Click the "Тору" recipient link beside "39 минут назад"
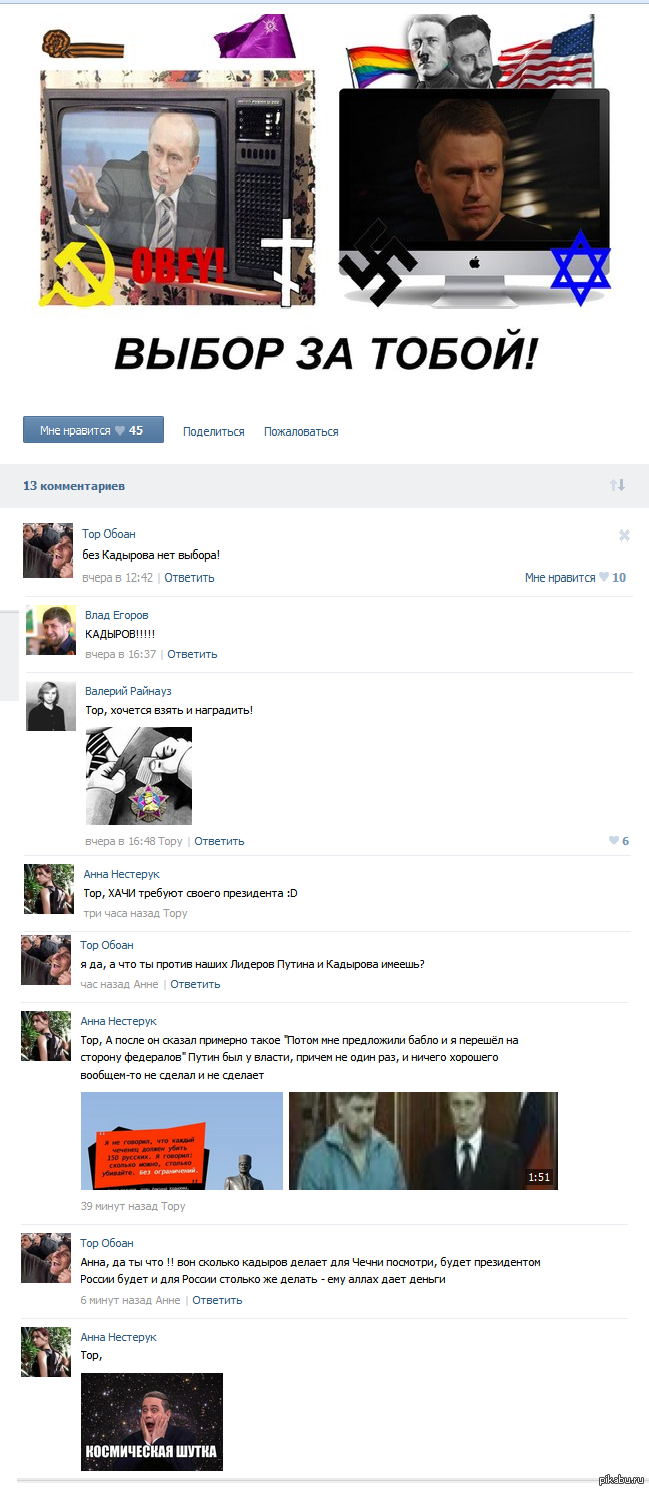The image size is (649, 1491). 173,1206
